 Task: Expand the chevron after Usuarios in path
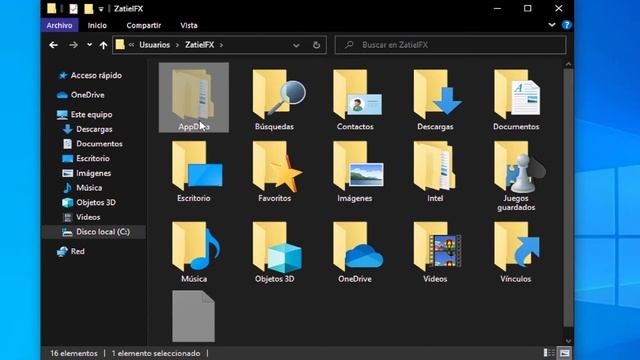(177, 45)
